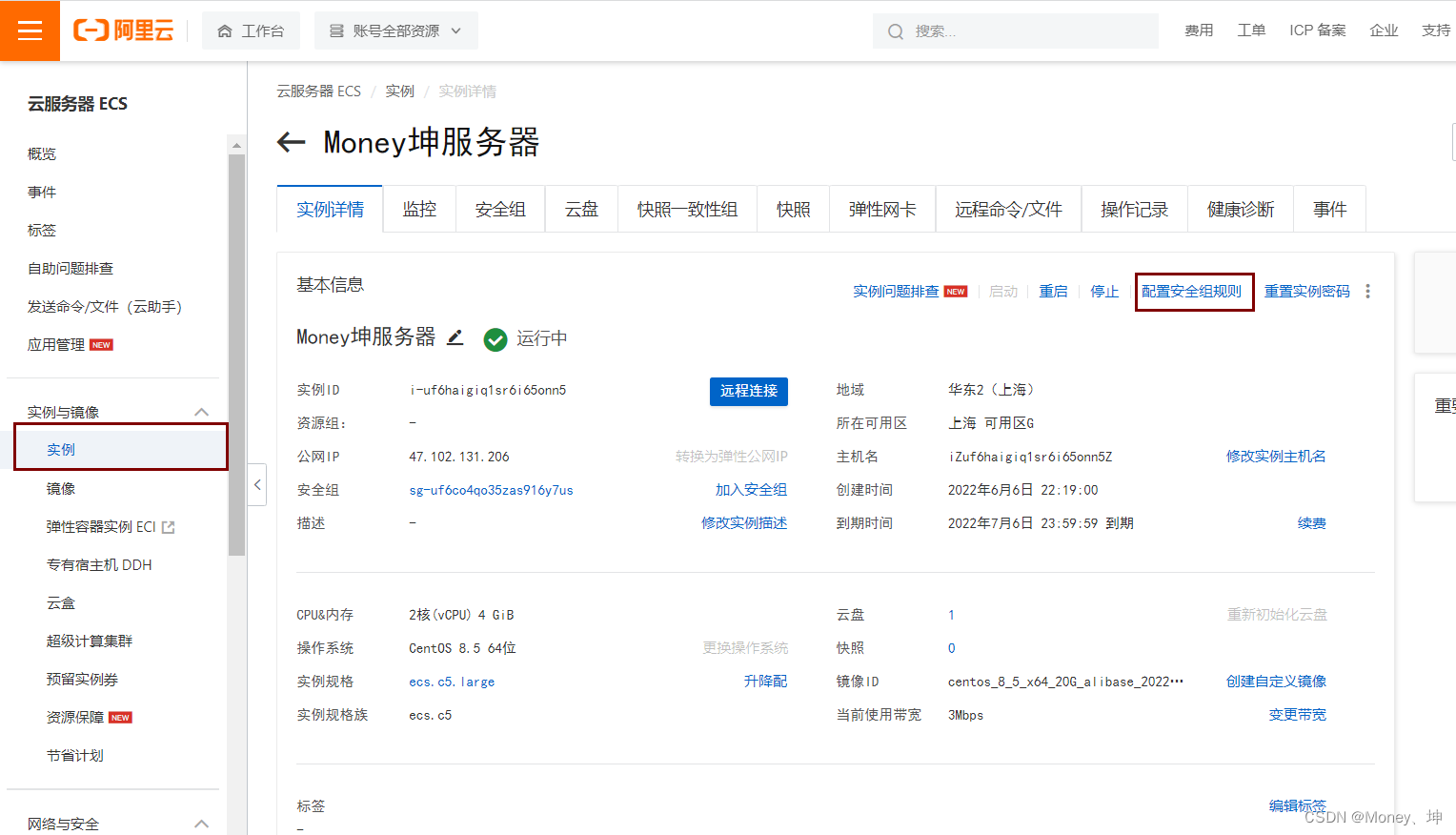The image size is (1456, 835).
Task: Switch to the 云盘 tab
Action: point(581,209)
